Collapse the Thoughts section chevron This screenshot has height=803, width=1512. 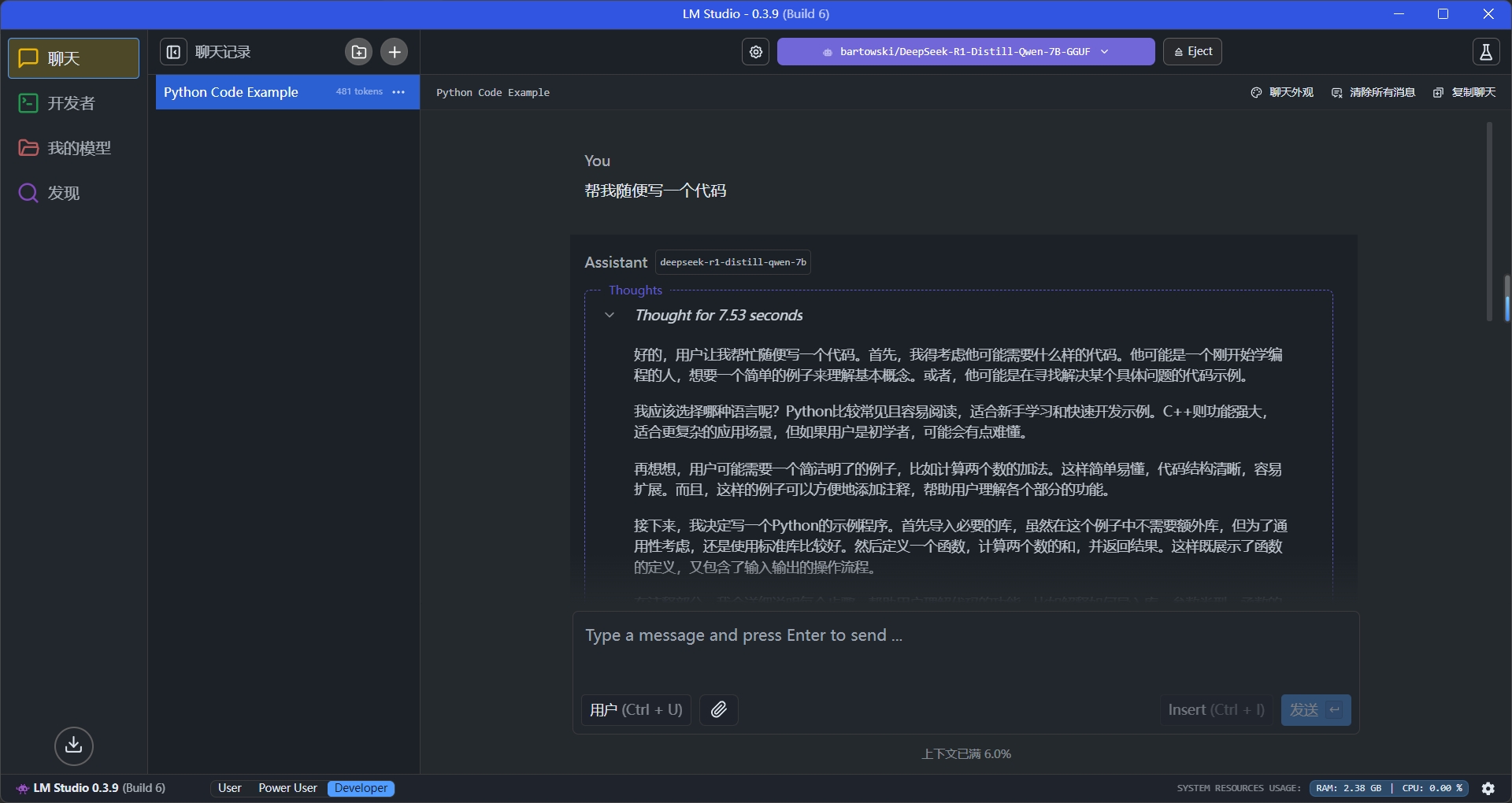pyautogui.click(x=610, y=315)
